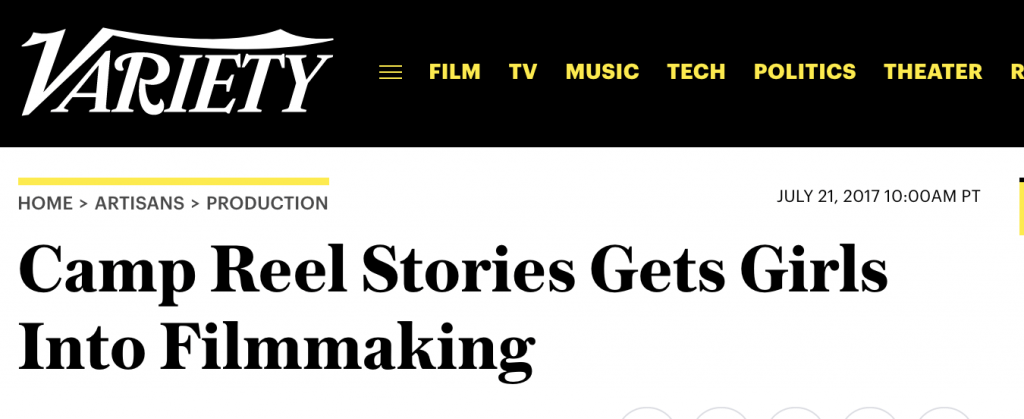Click the second share circle from left
Screen dimensions: 1024x419
click(720, 413)
